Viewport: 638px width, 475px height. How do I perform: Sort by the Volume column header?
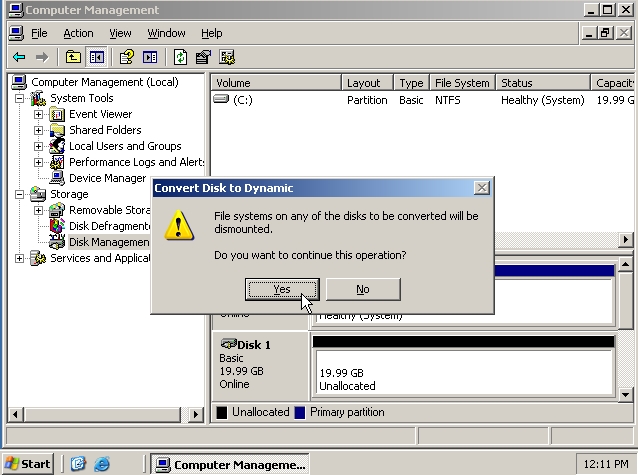tap(276, 83)
